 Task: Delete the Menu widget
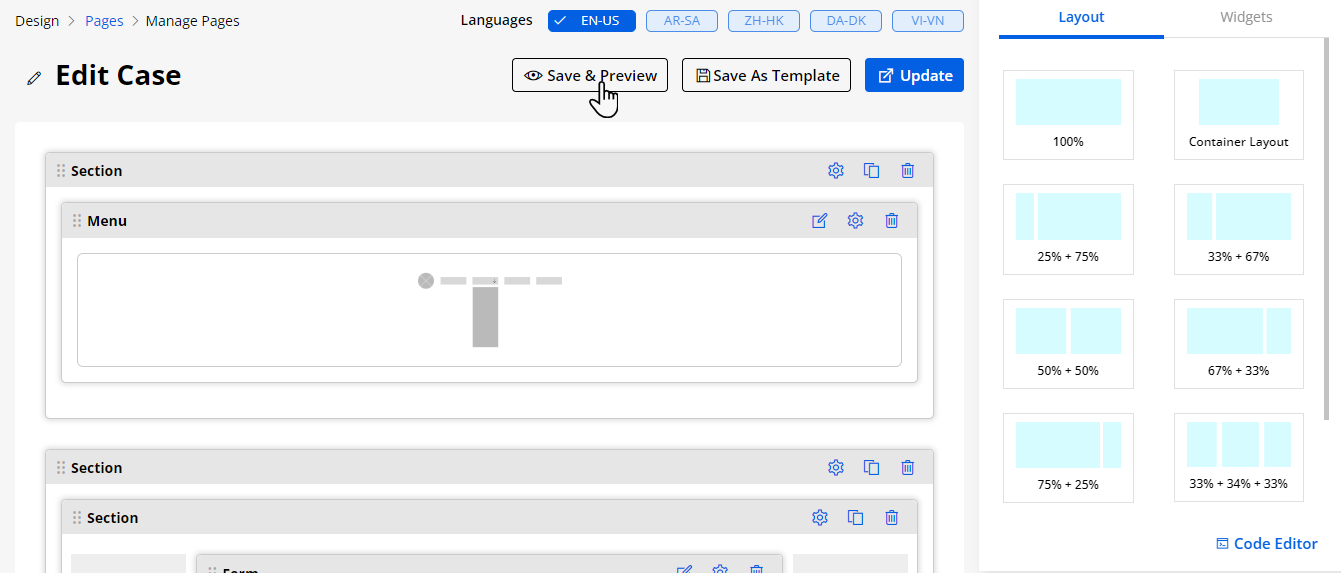891,221
